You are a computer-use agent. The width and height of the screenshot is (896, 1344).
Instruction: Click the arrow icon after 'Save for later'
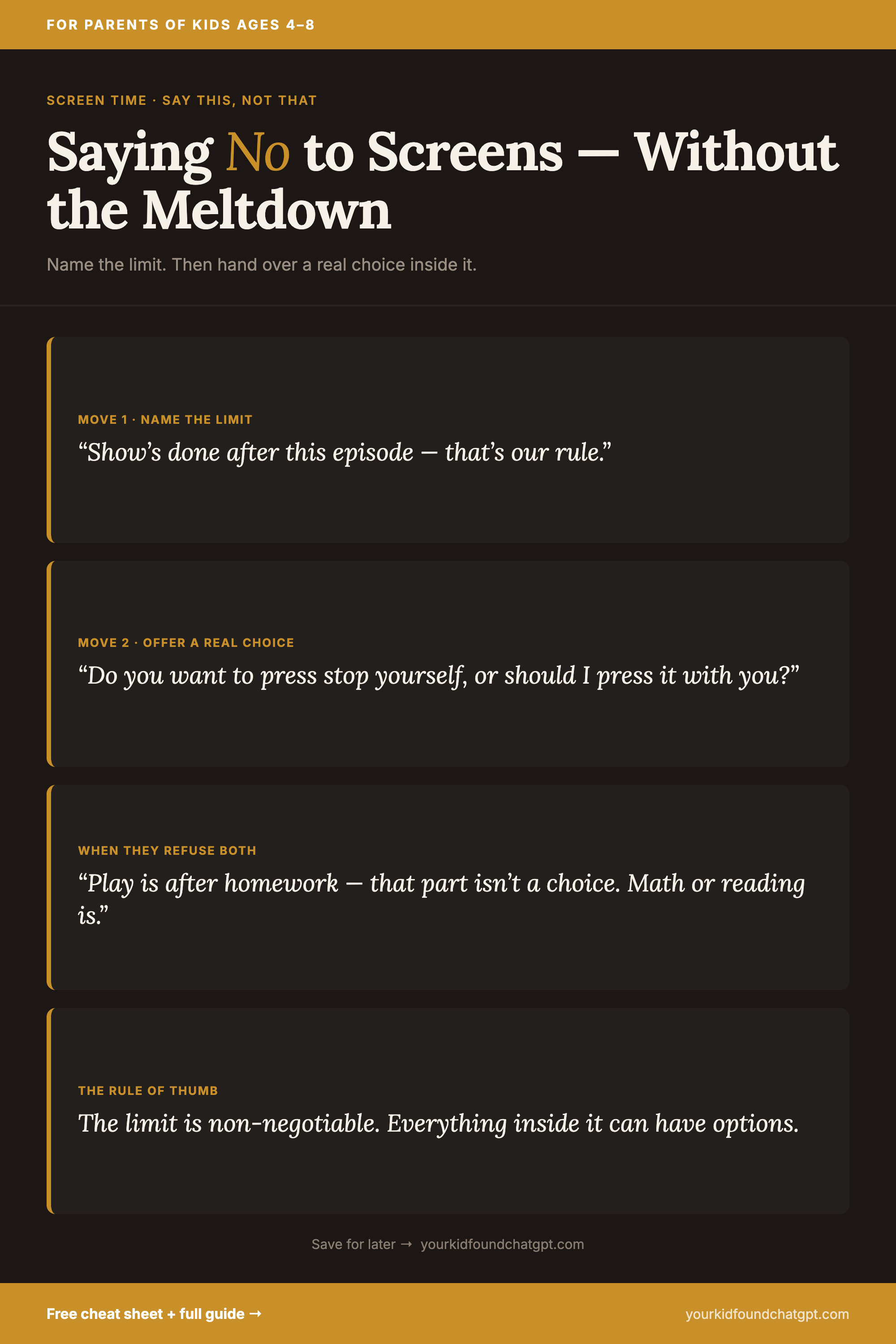click(x=406, y=1244)
